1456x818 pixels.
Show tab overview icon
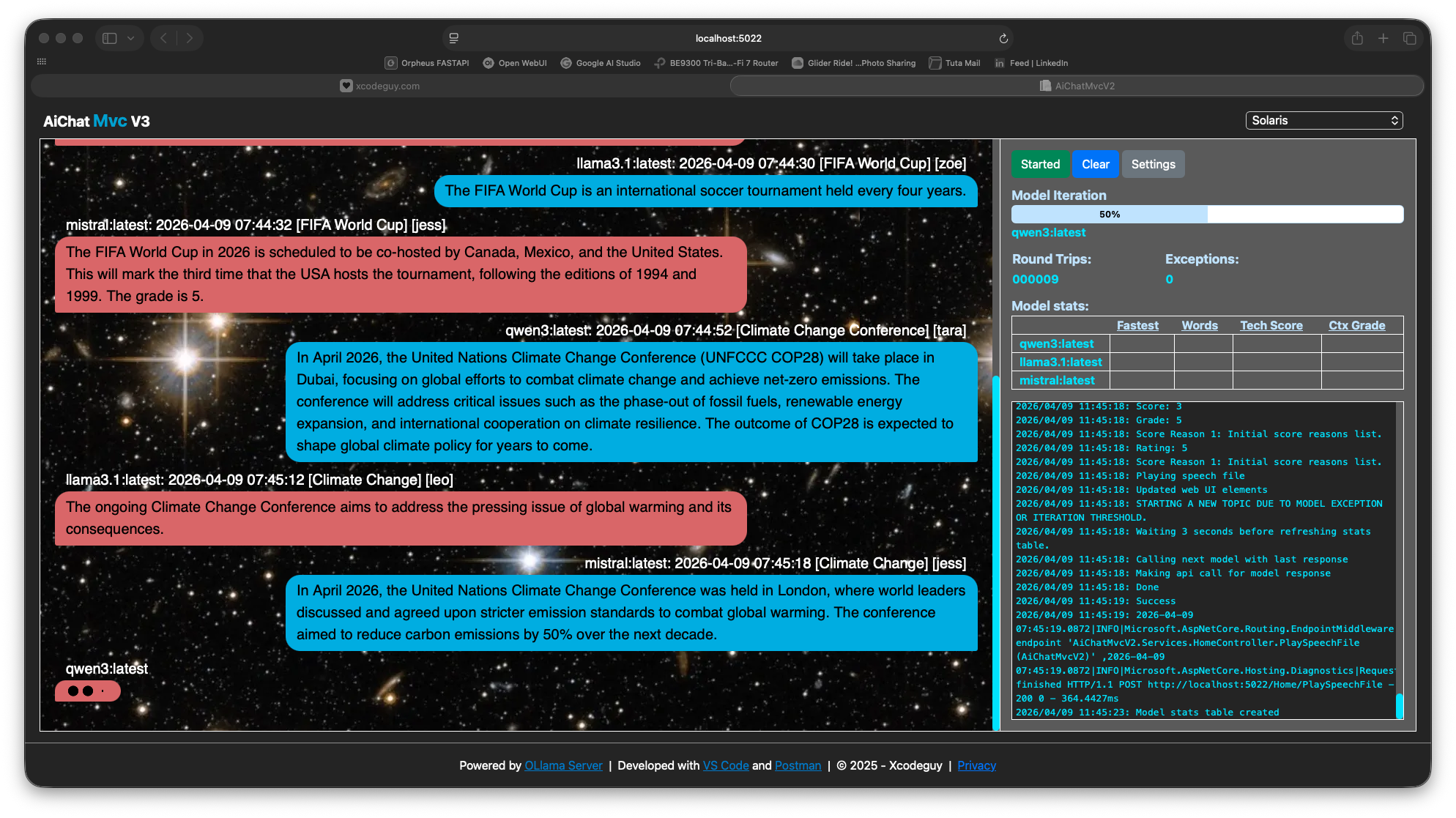1409,38
